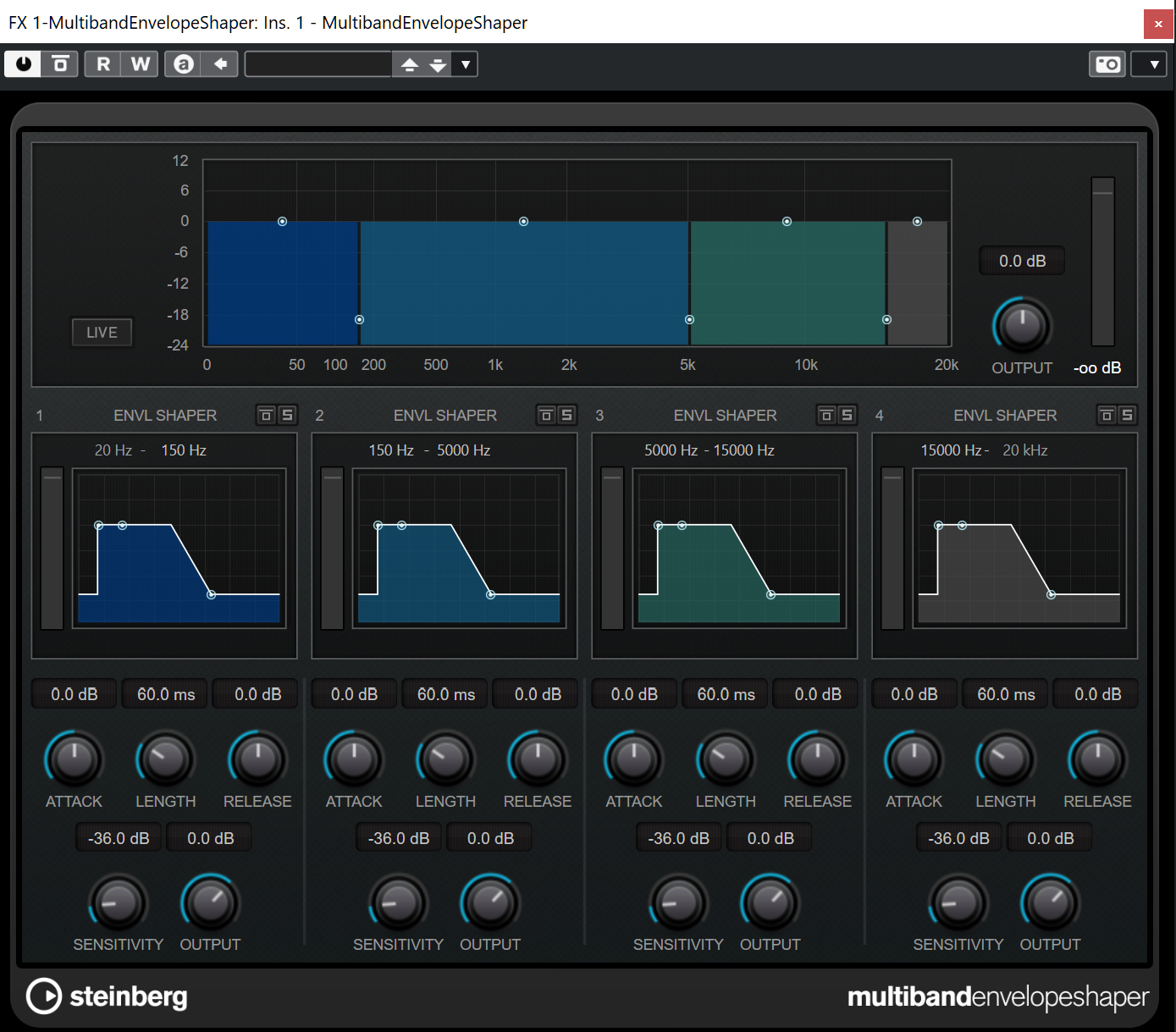The height and width of the screenshot is (1032, 1176).
Task: Toggle A/B settings comparison button
Action: 184,64
